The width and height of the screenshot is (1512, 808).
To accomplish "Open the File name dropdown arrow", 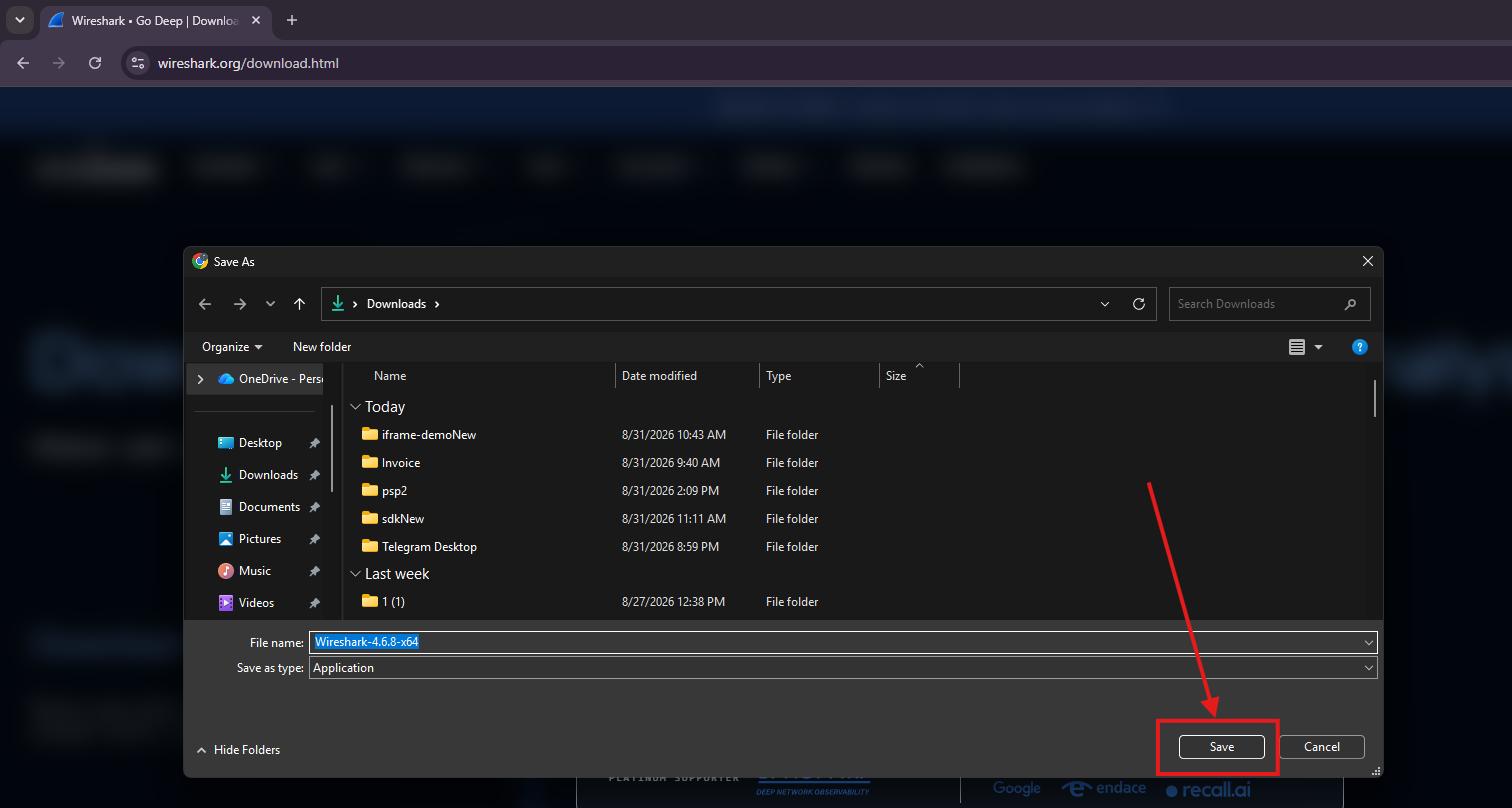I will [1369, 642].
